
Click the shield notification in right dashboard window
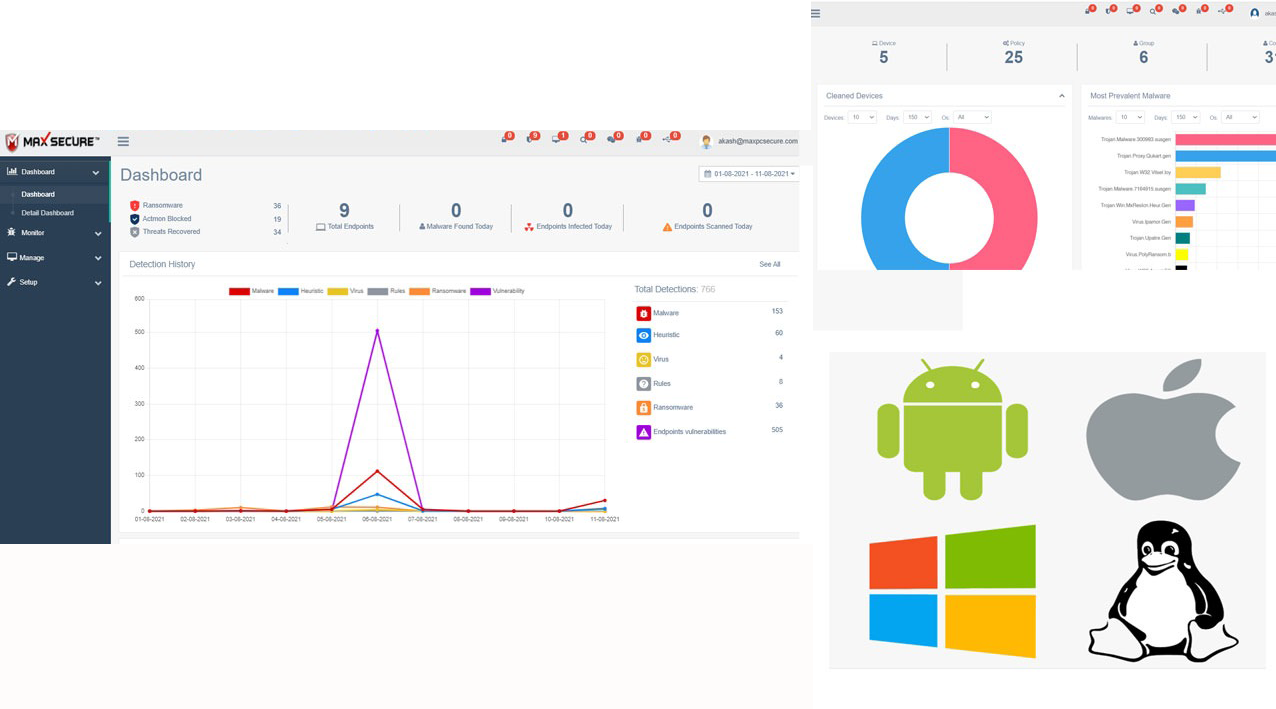[1109, 11]
